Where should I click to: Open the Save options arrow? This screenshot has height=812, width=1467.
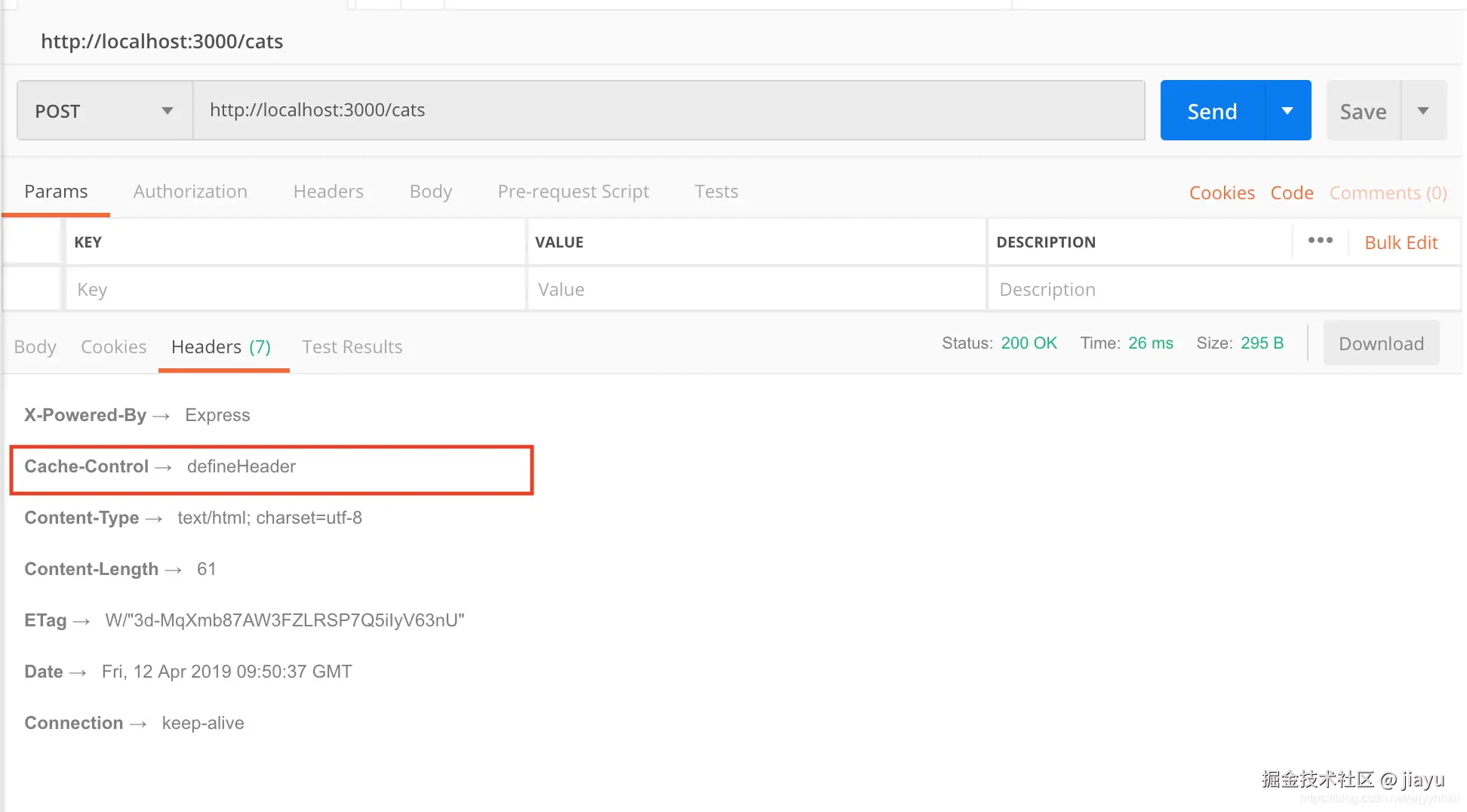tap(1424, 111)
